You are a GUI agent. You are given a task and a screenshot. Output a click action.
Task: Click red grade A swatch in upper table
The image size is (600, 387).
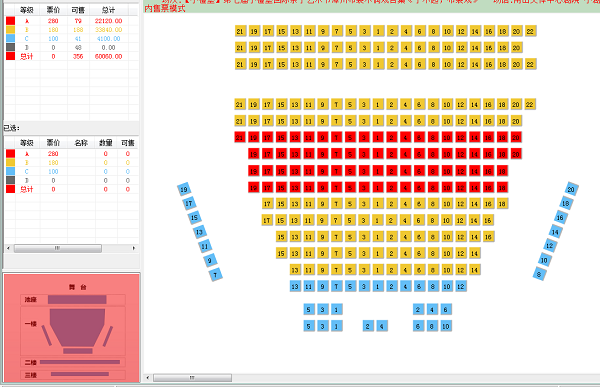pyautogui.click(x=10, y=21)
